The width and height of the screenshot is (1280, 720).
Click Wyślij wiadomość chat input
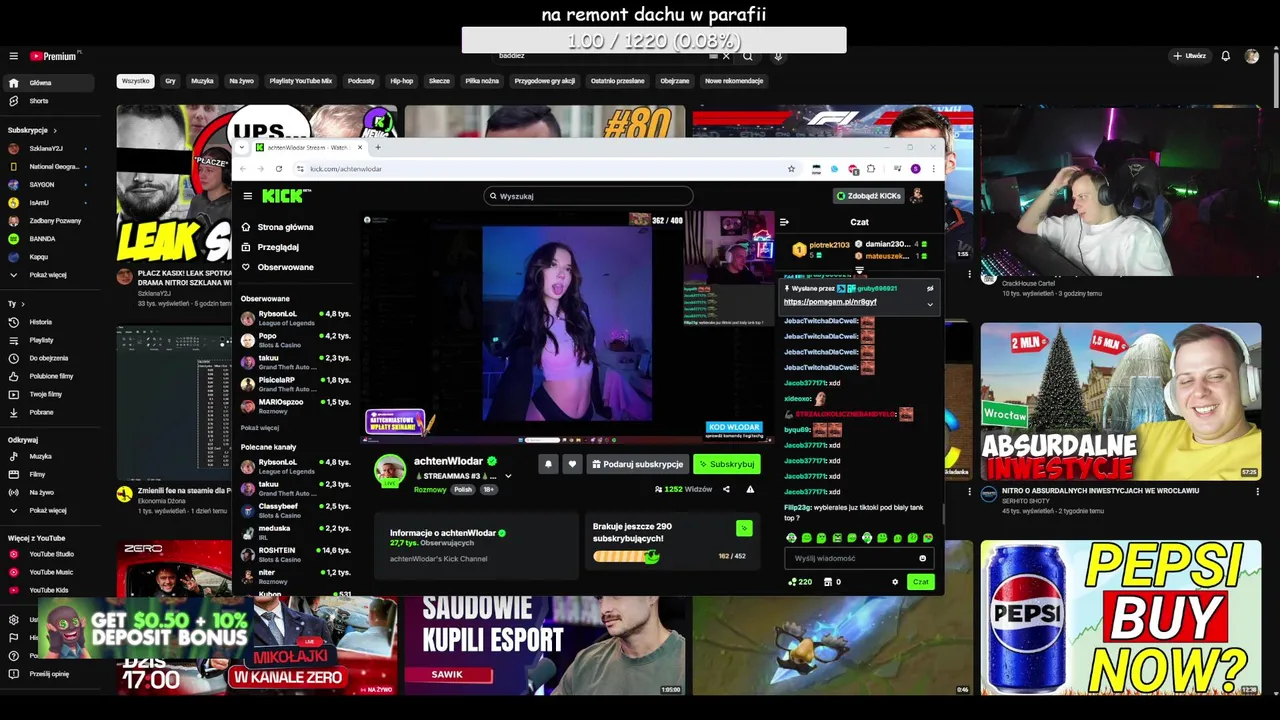[858, 559]
